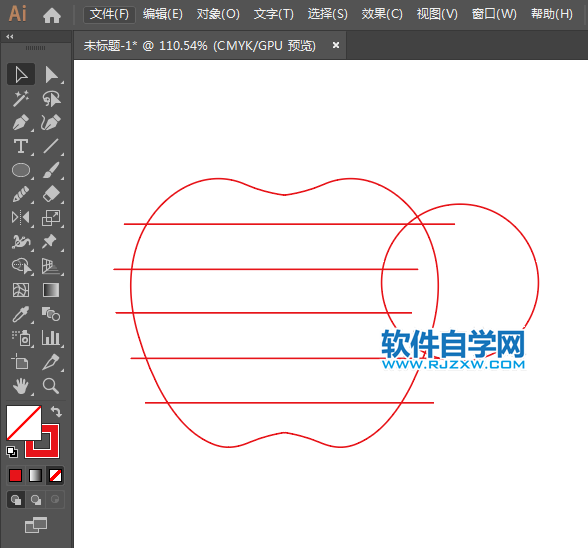
Task: Open the 对象(O) menu
Action: [218, 15]
